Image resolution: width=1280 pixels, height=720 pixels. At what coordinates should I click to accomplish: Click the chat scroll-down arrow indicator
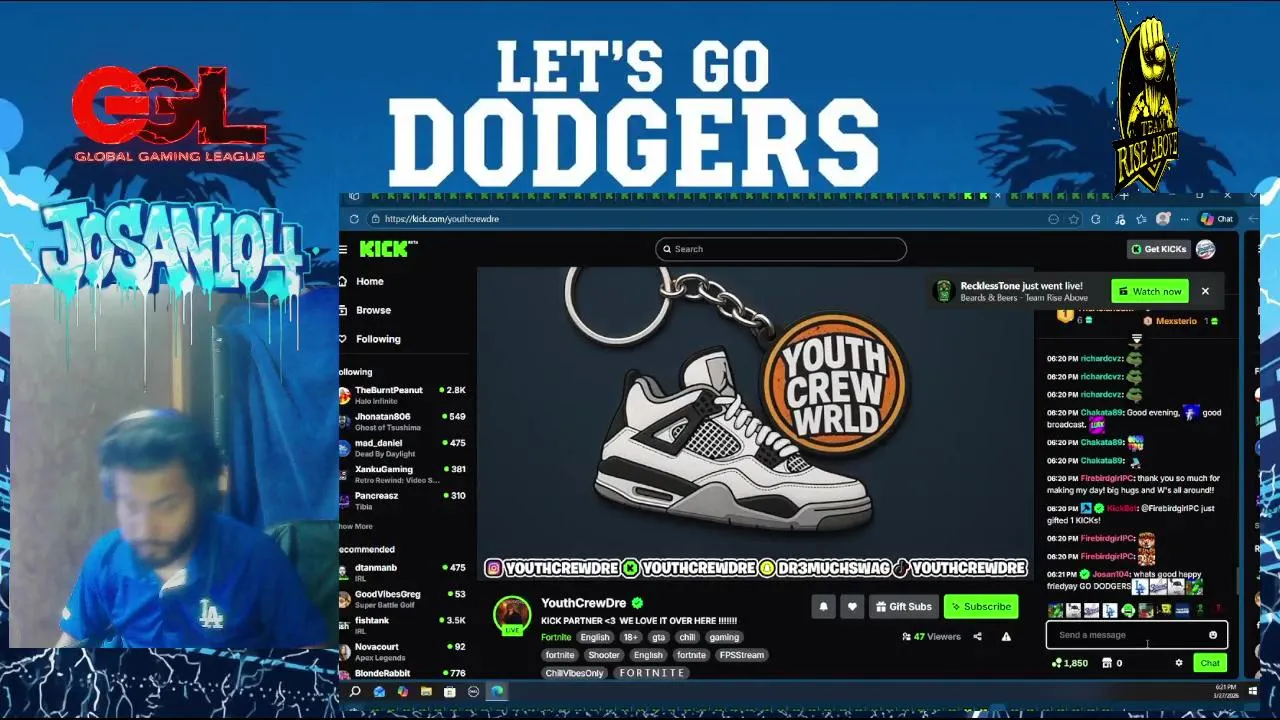pos(1136,341)
